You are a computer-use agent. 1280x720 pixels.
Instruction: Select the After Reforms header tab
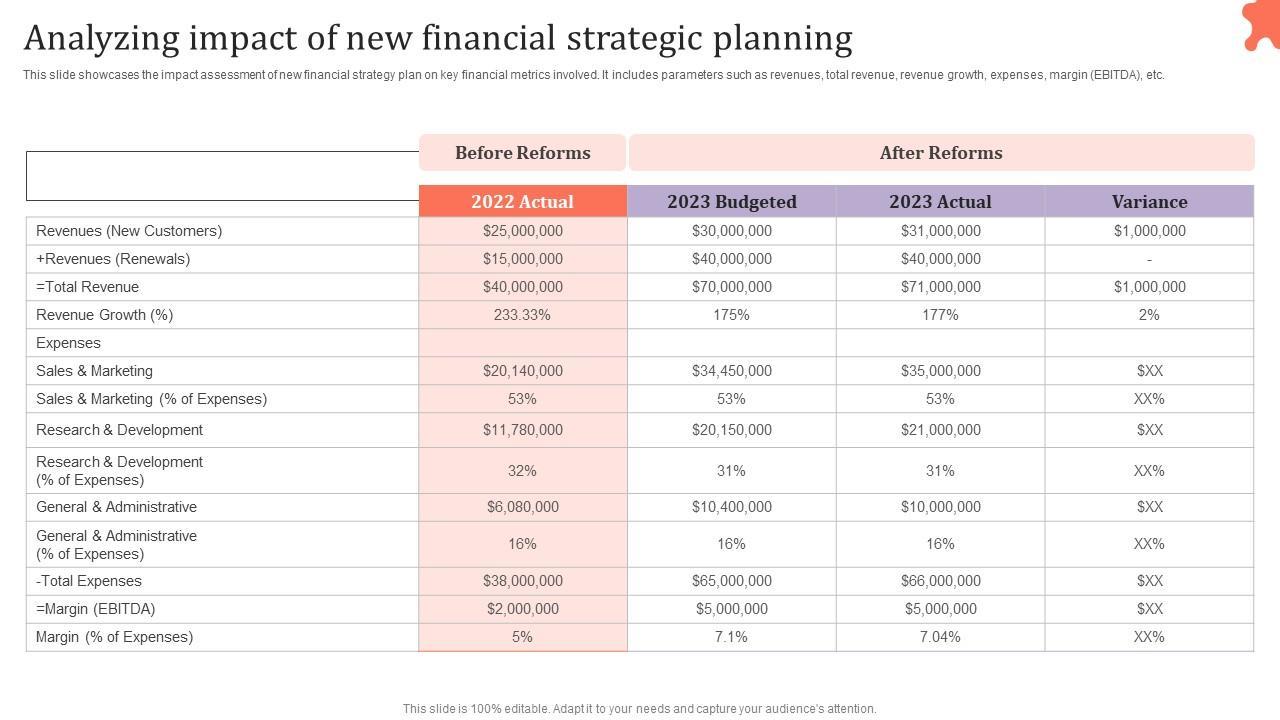[940, 153]
